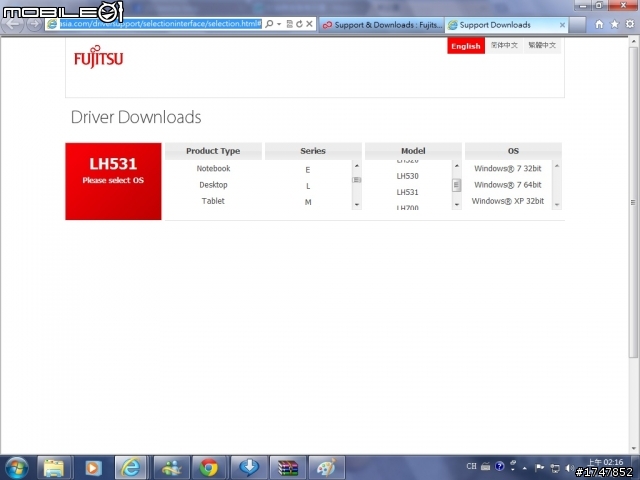
Task: Click the address bar search magnifier icon
Action: (269, 24)
